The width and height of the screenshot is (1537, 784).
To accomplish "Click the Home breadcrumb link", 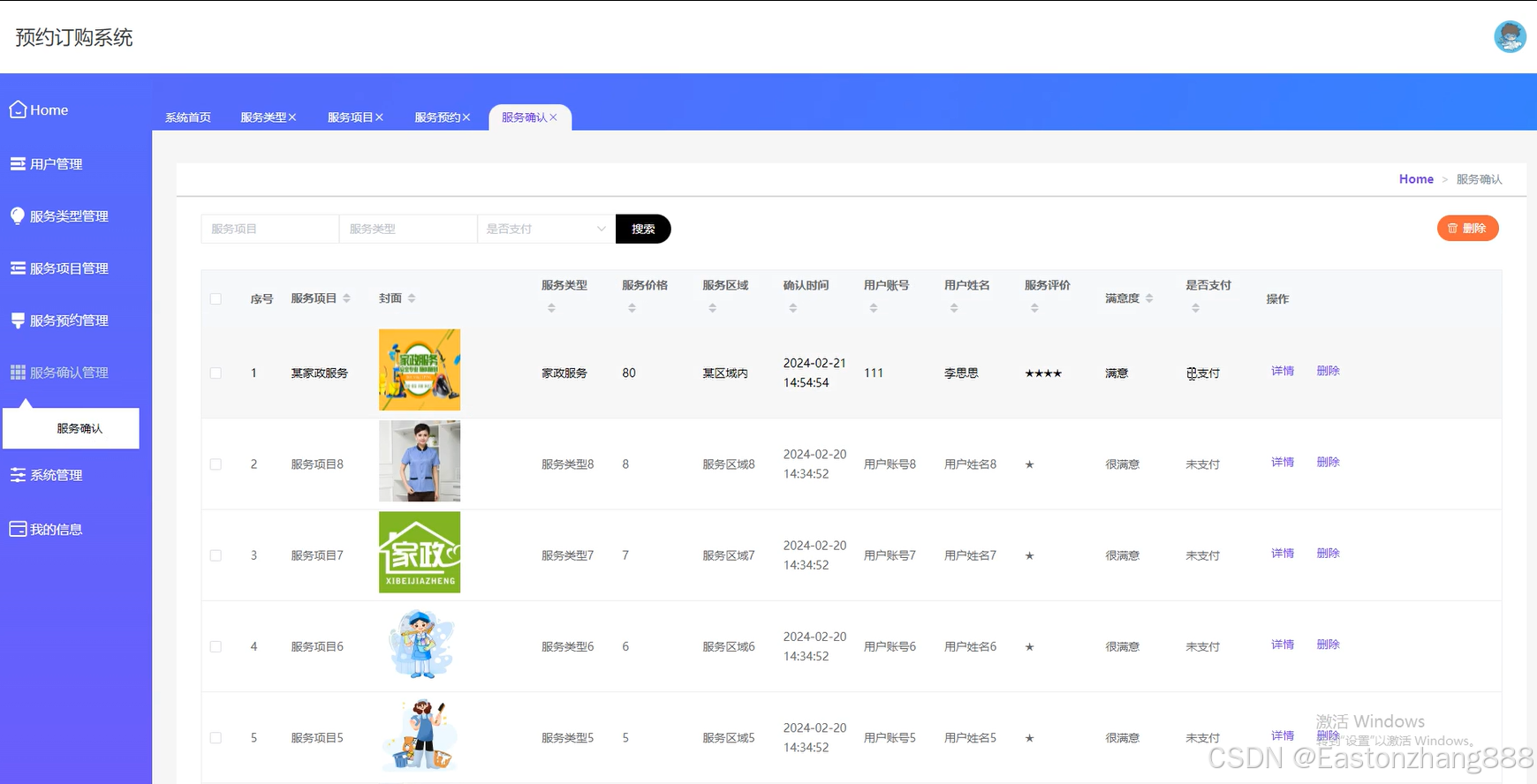I will pyautogui.click(x=1416, y=179).
